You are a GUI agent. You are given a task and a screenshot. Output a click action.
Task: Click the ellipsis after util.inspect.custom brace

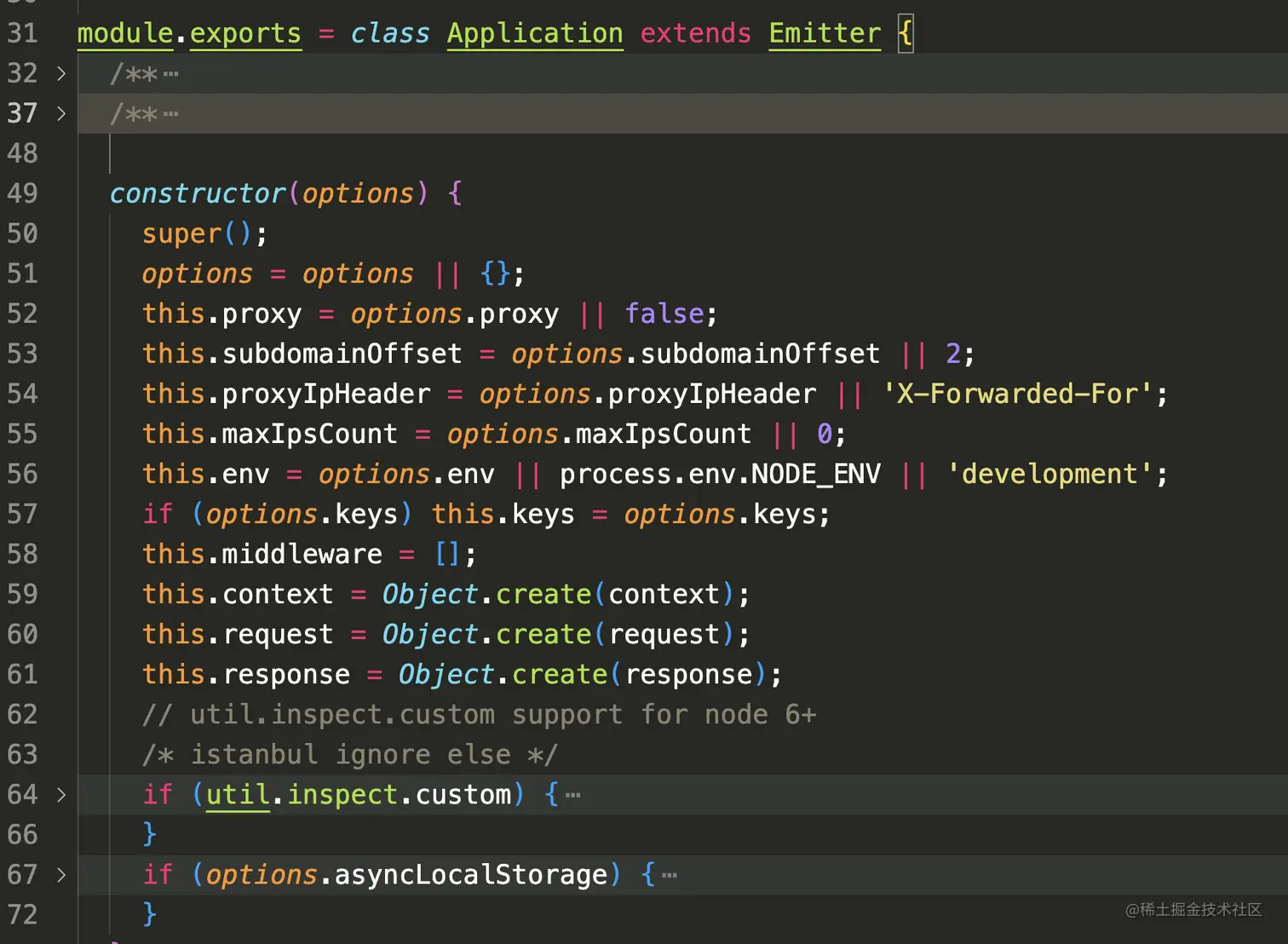click(573, 796)
